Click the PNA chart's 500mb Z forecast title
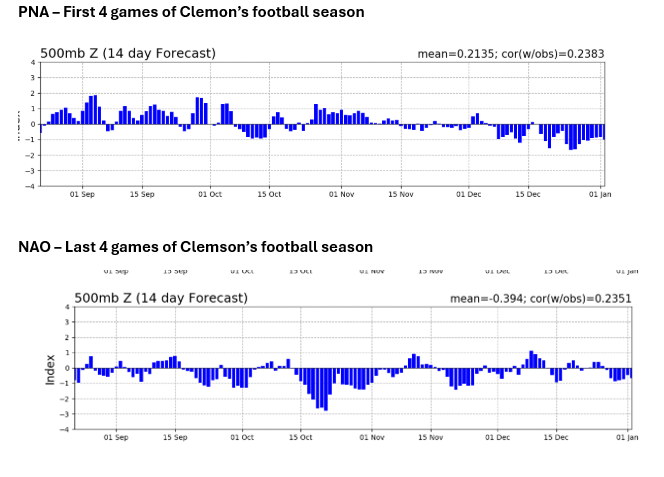The image size is (664, 477). (x=127, y=53)
